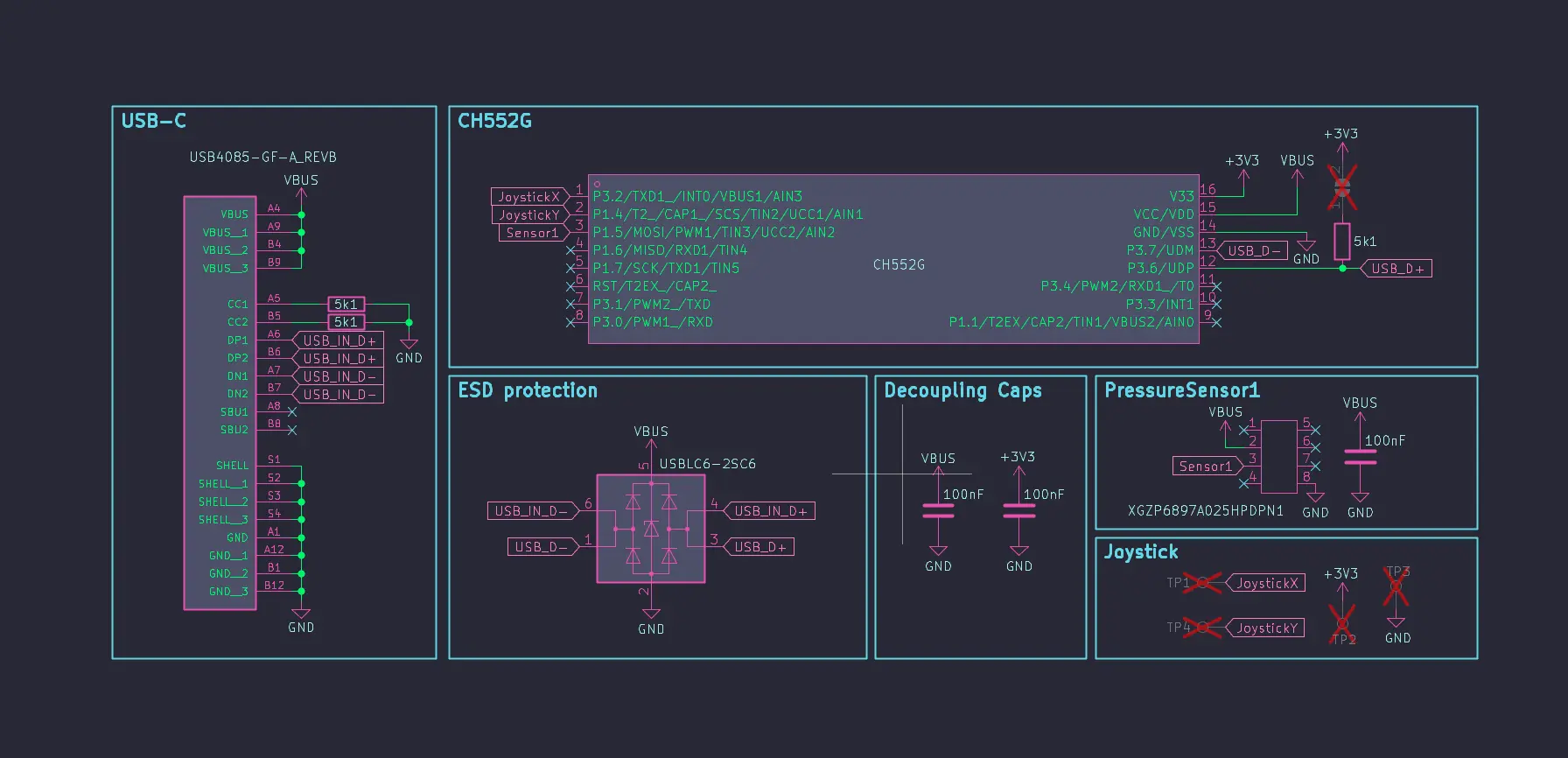The height and width of the screenshot is (758, 1568).
Task: Select the 5k1 pull-up resistor near USB_D+
Action: (1342, 242)
